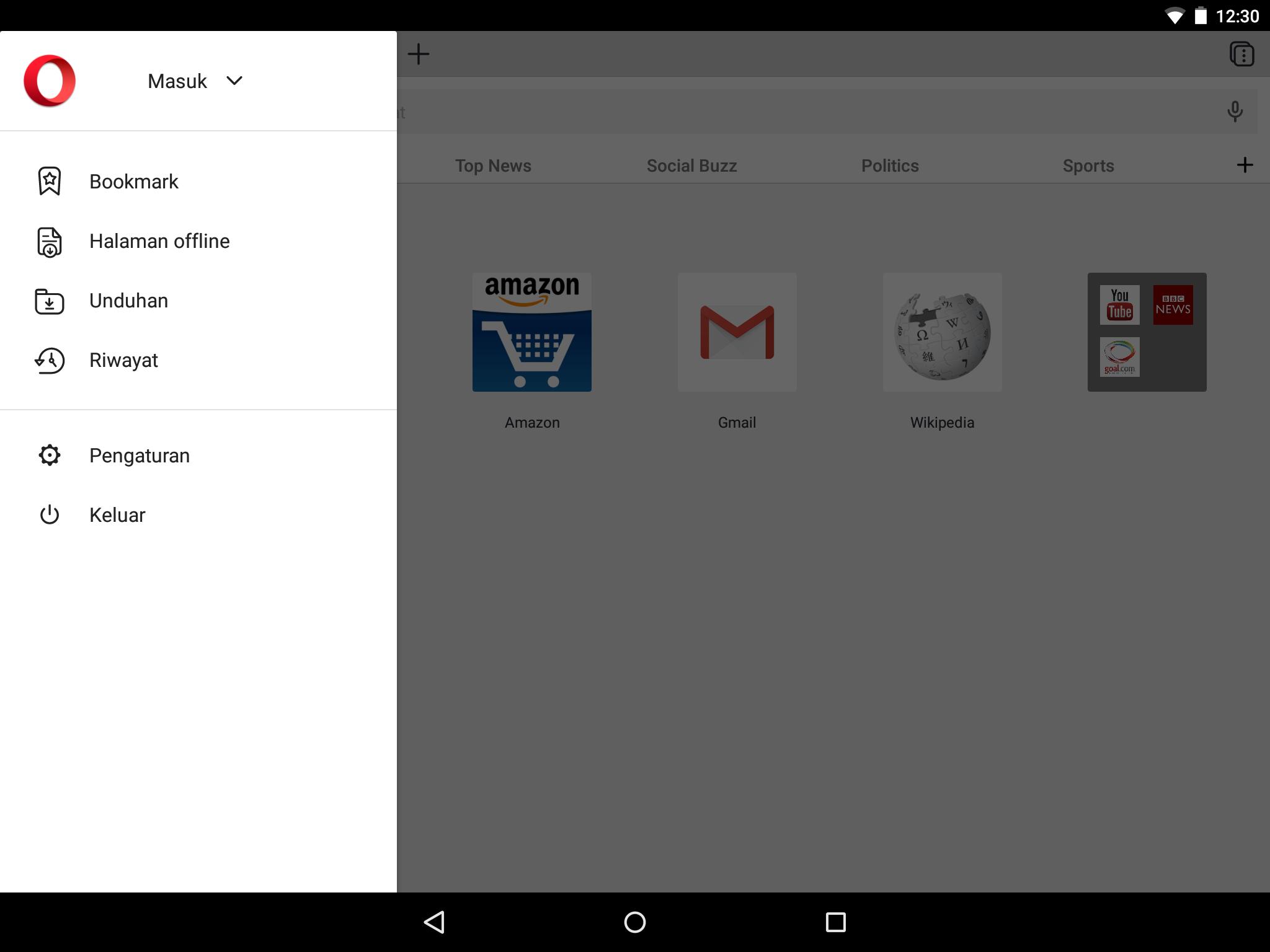Image resolution: width=1270 pixels, height=952 pixels.
Task: Tap the Halaman offline page icon
Action: coord(50,241)
